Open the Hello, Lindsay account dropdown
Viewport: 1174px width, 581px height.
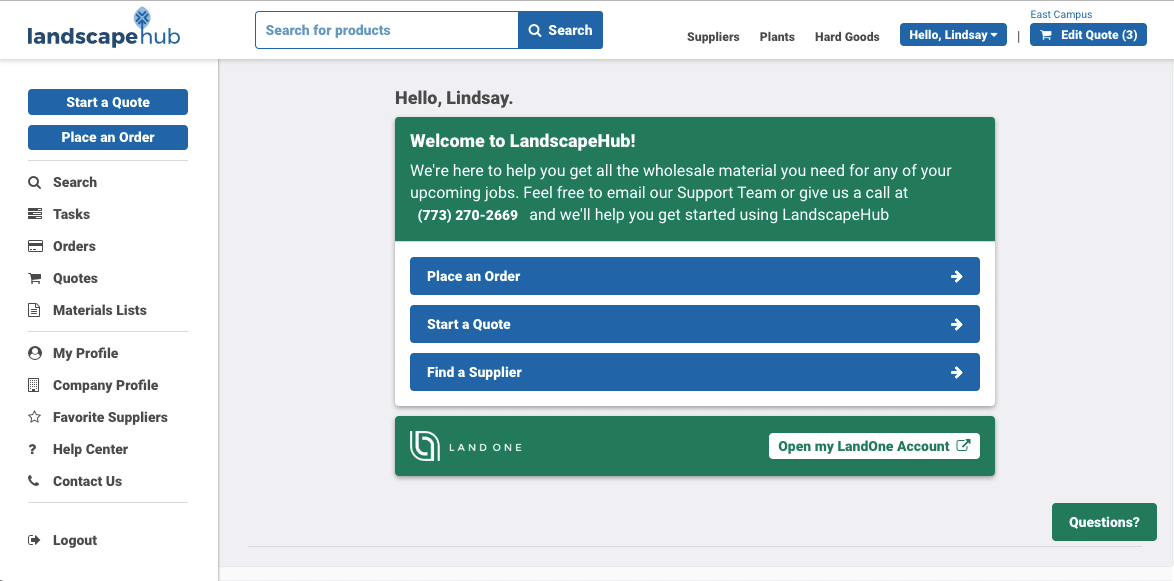click(953, 35)
